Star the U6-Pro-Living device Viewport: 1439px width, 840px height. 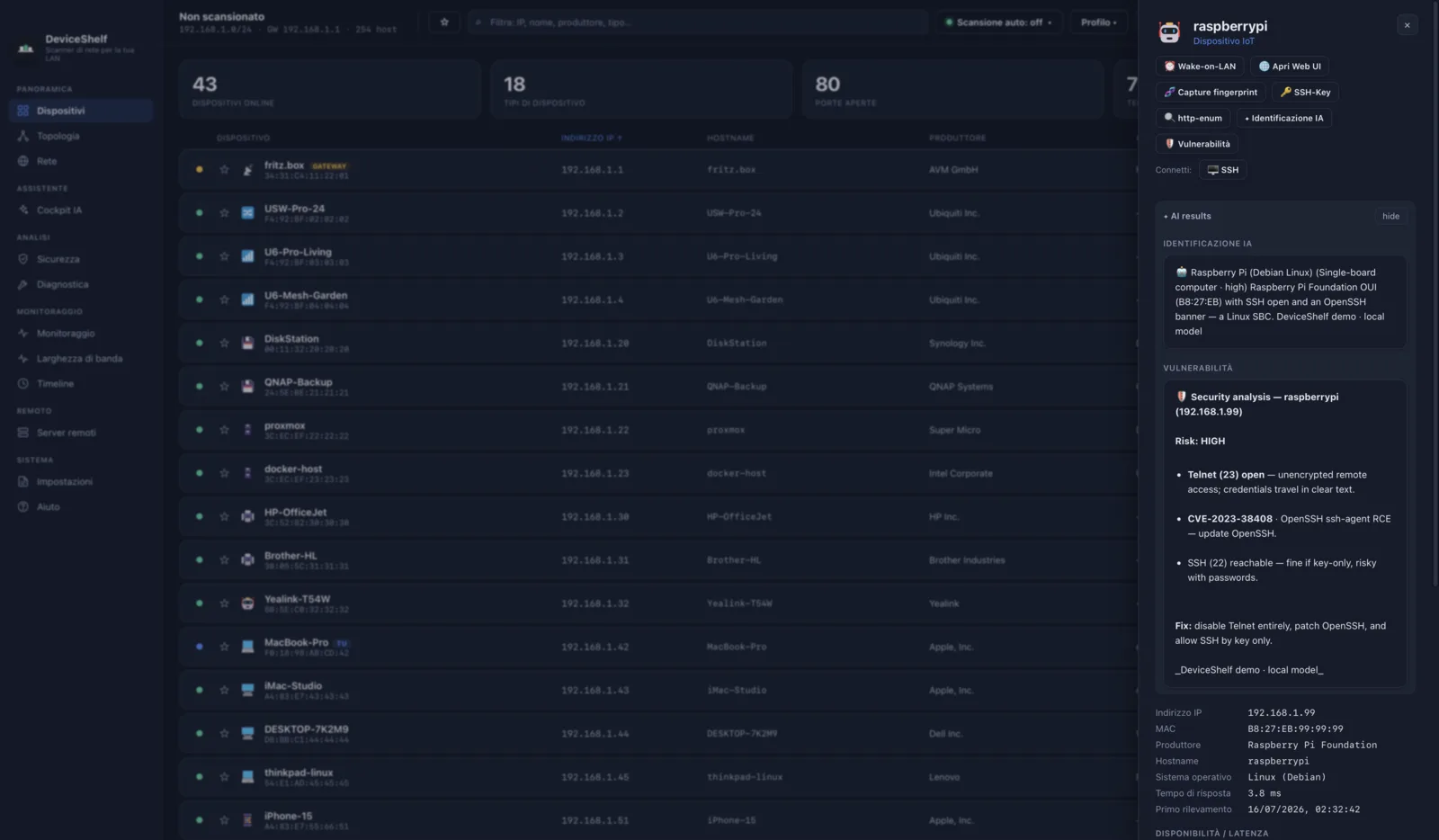(x=224, y=256)
